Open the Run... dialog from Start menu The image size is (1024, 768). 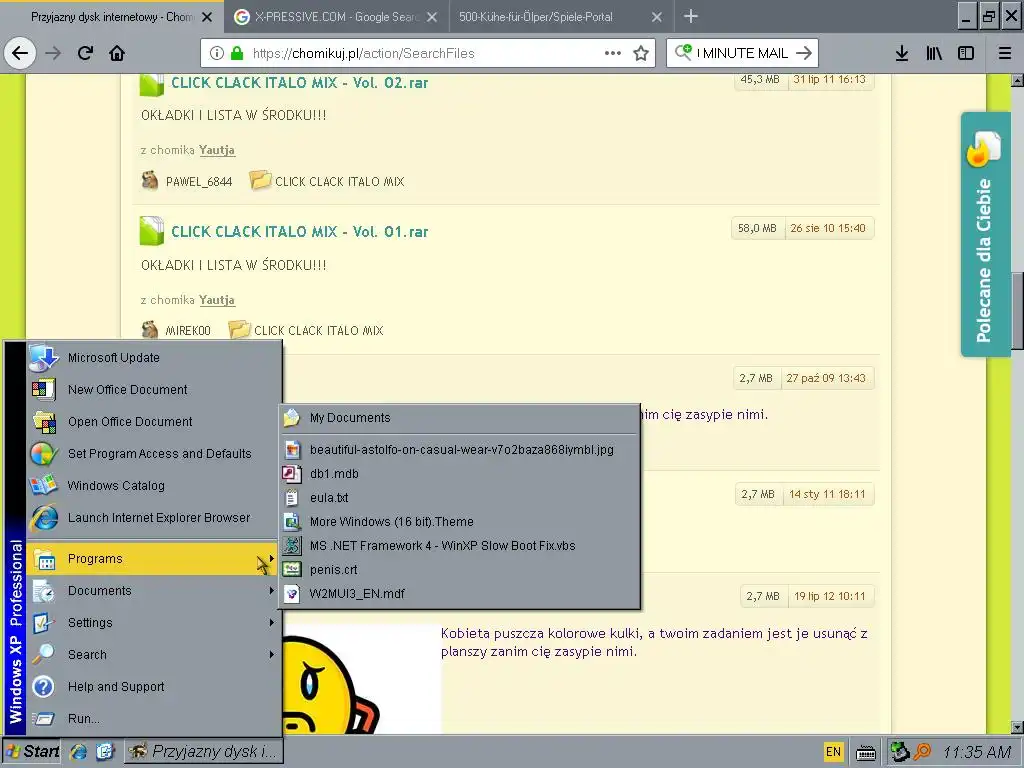154,718
